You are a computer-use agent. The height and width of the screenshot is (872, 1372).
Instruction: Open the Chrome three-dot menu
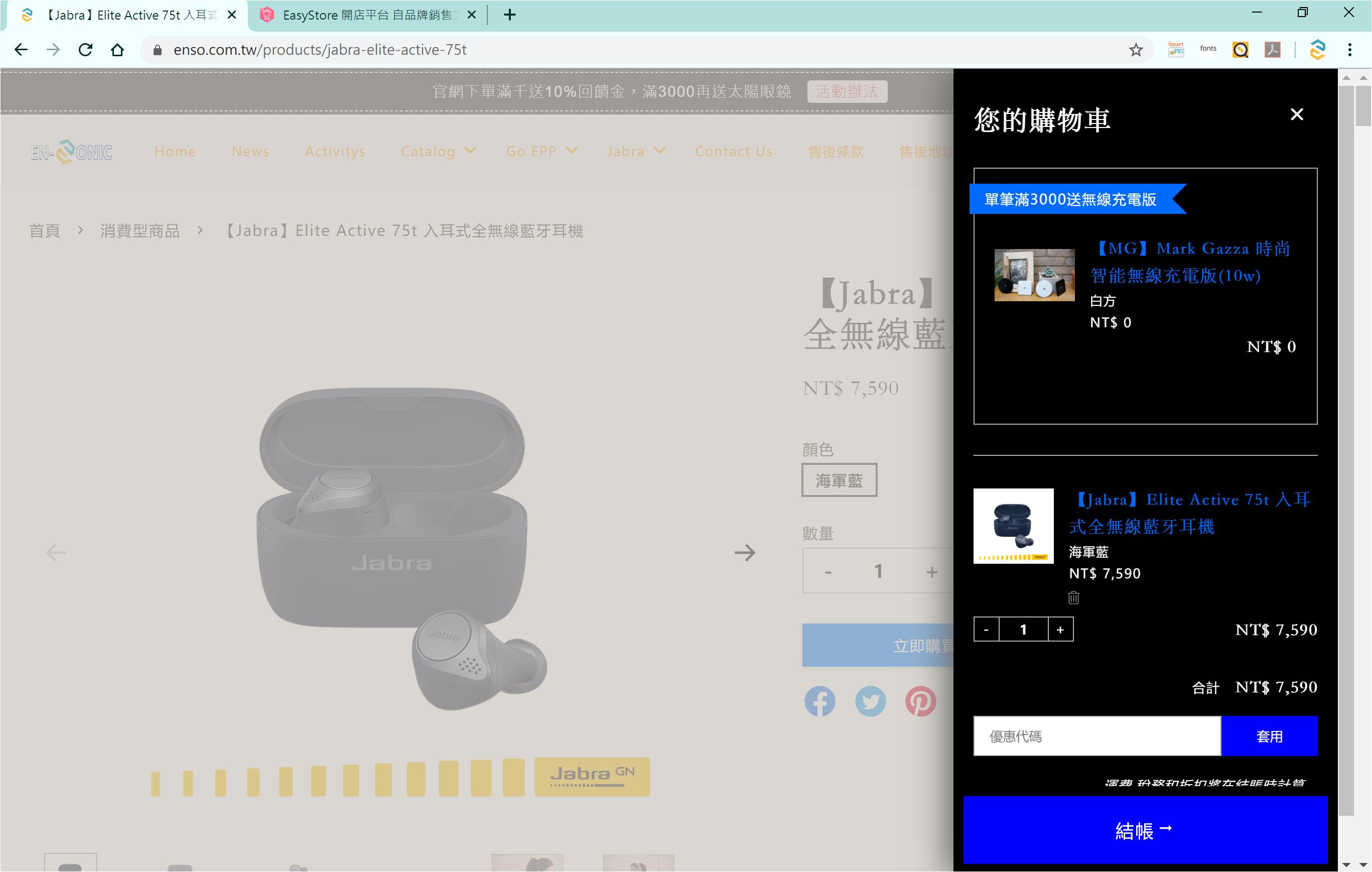click(x=1349, y=50)
